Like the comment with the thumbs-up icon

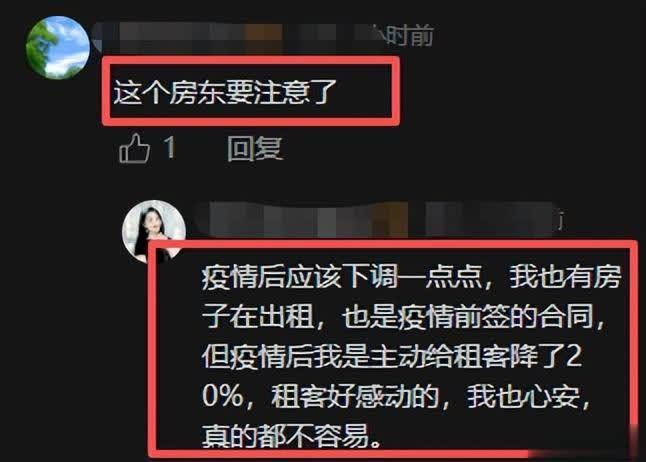click(134, 148)
